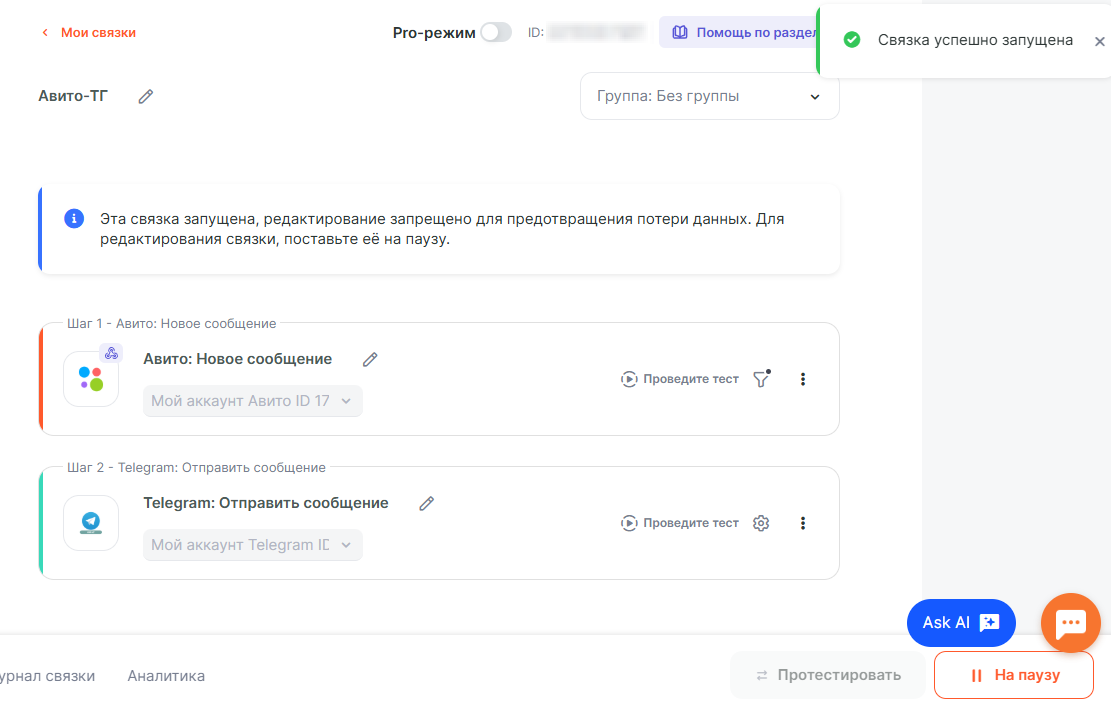Viewport: 1111px width, 709px height.
Task: Click the Telegram app icon in step 2
Action: [91, 523]
